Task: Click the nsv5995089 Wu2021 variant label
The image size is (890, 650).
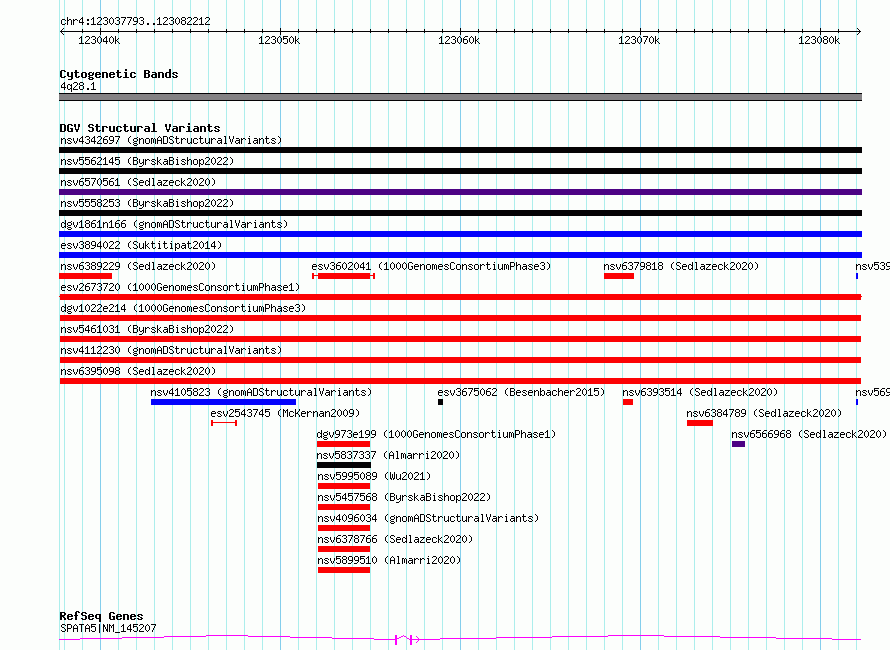Action: pyautogui.click(x=374, y=476)
